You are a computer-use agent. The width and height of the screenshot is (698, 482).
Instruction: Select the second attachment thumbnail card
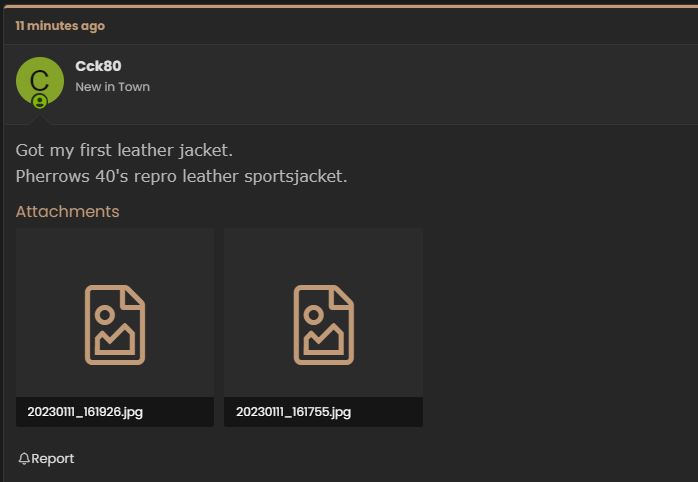coord(324,328)
